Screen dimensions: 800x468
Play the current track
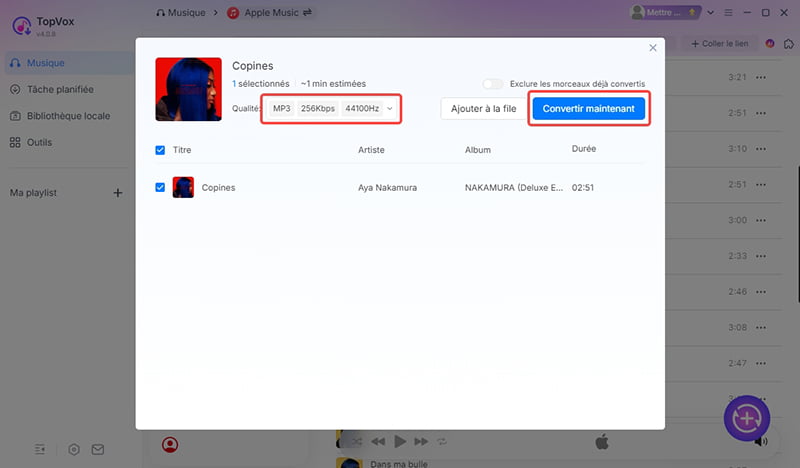tap(400, 441)
